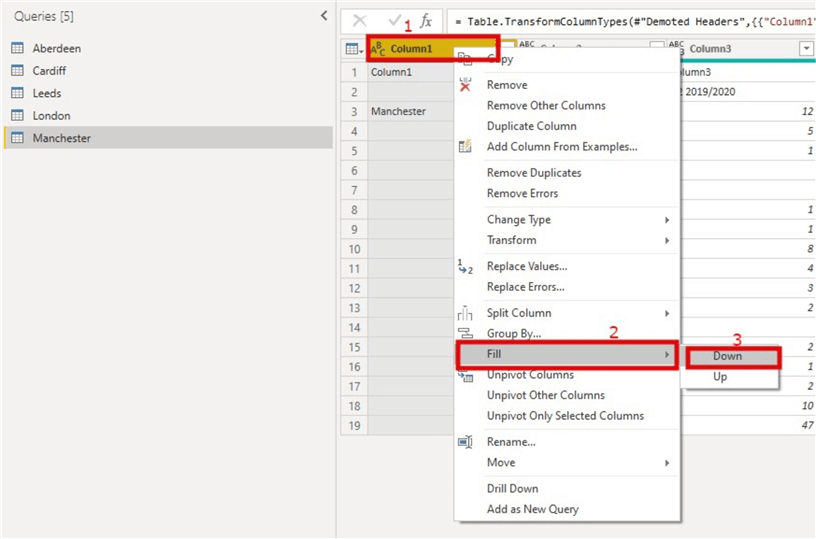Collapse the Queries pane with chevron
816x539 pixels.
pos(323,16)
